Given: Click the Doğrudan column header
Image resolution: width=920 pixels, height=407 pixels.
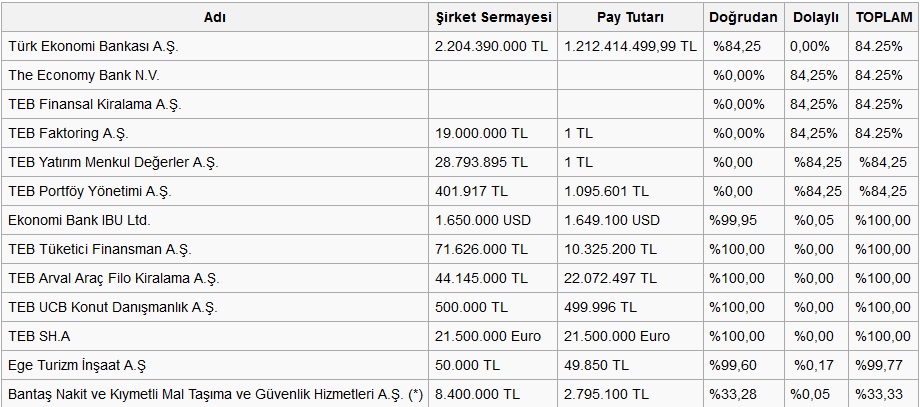Looking at the screenshot, I should (x=743, y=17).
